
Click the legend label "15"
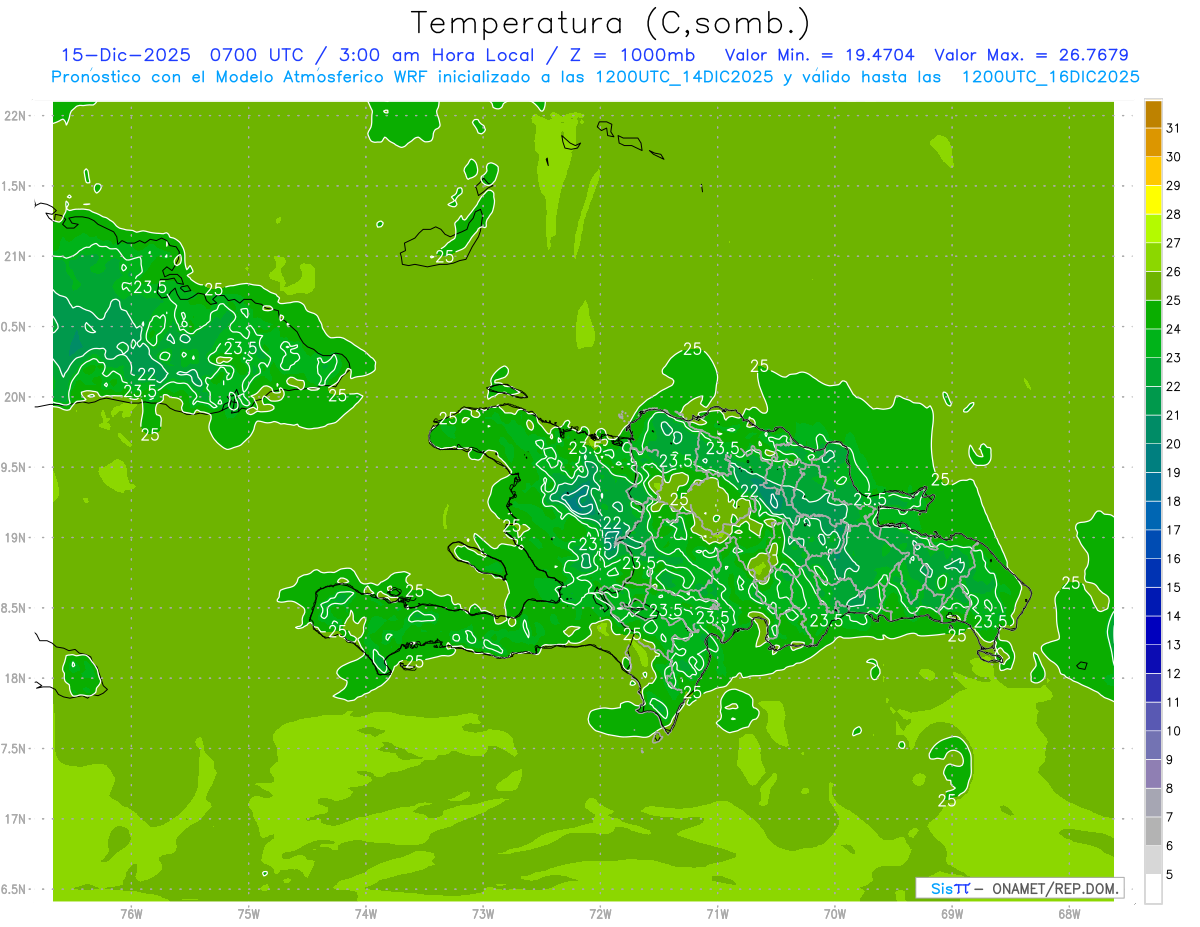(1173, 587)
